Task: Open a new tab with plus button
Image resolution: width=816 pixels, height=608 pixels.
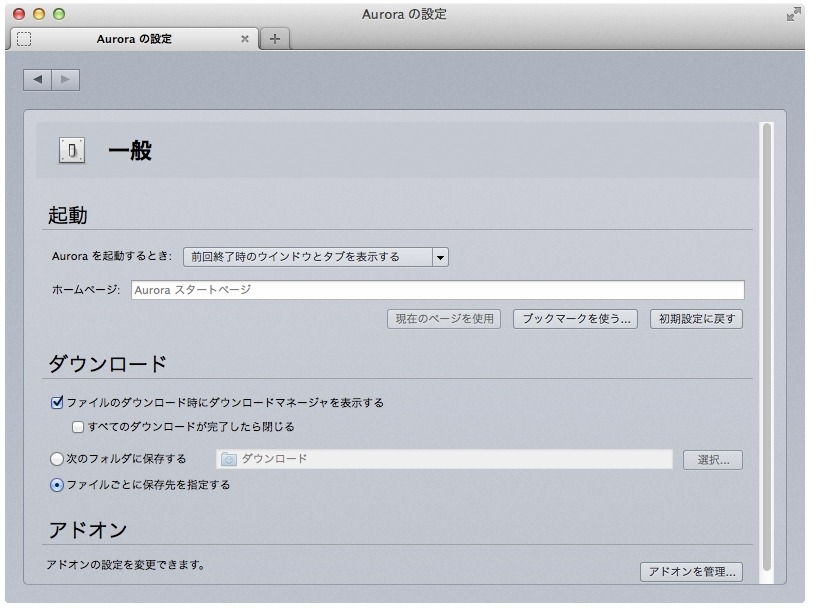Action: coord(275,39)
